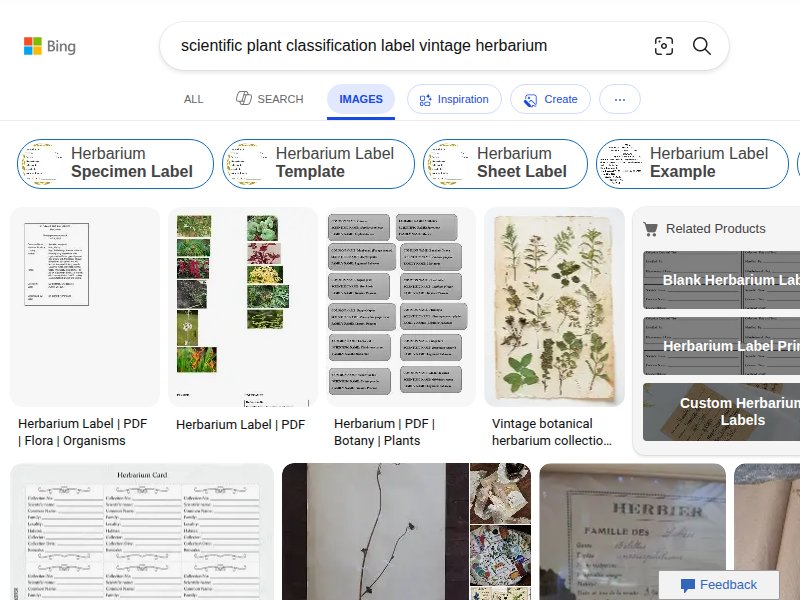This screenshot has height=600, width=800.
Task: Open the Vintage botanical herbarium collection image
Action: pyautogui.click(x=554, y=306)
